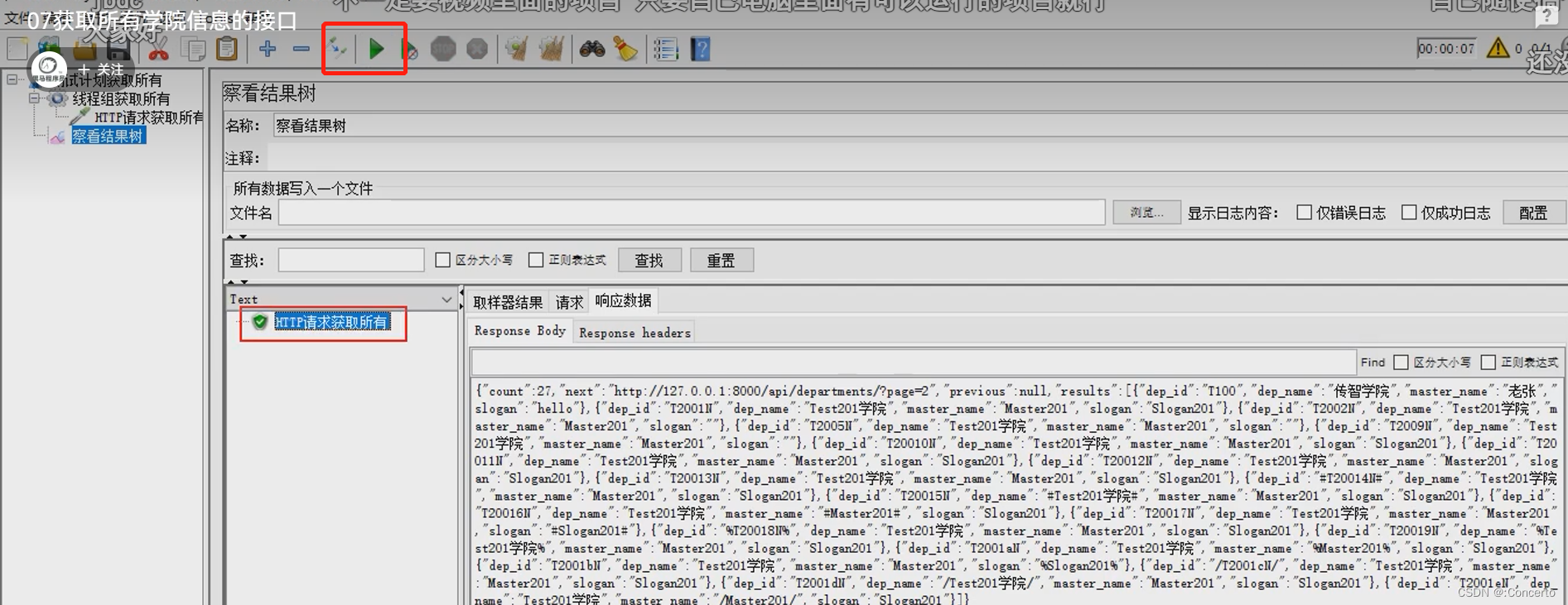This screenshot has height=605, width=1568.
Task: Click the Find label button in response panel
Action: tap(1373, 362)
